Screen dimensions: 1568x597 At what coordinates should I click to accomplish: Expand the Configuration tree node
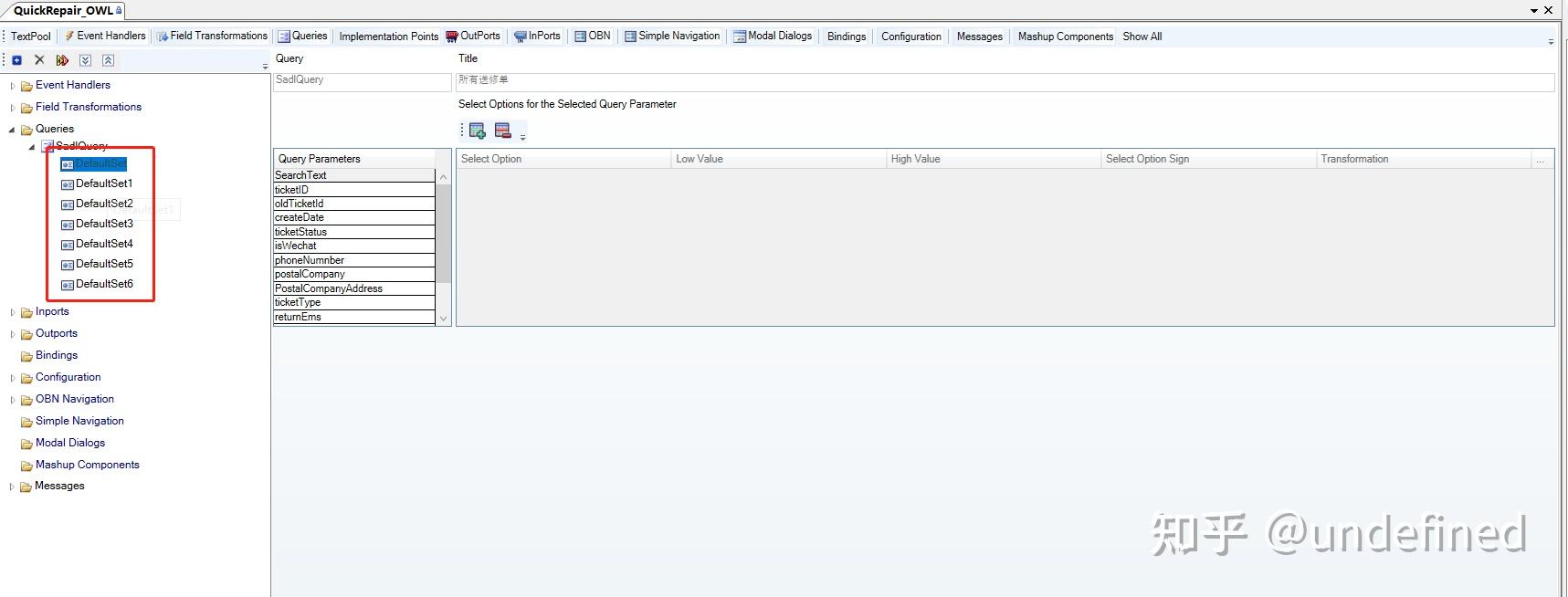point(12,378)
